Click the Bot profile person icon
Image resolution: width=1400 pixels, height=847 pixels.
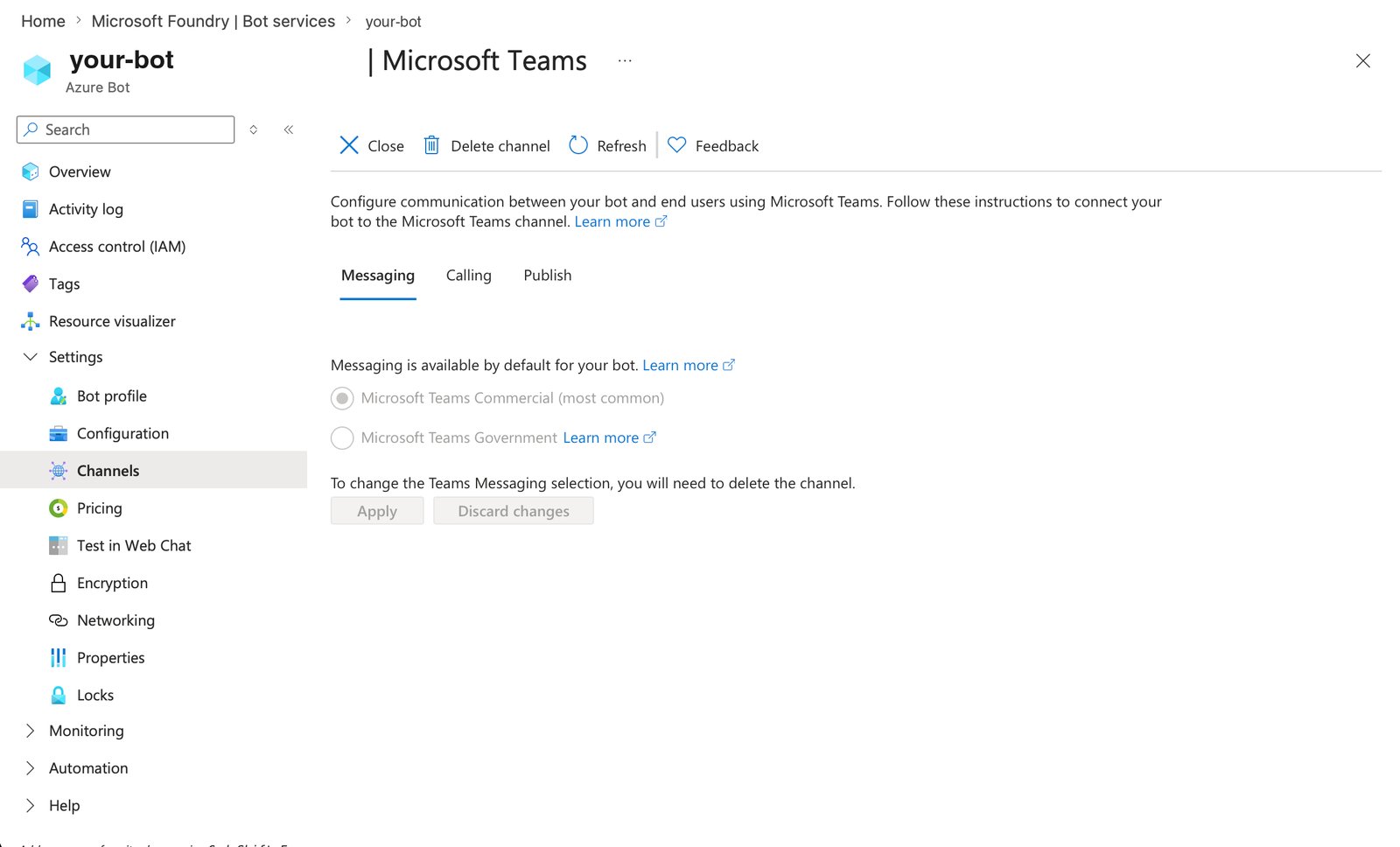pyautogui.click(x=59, y=396)
